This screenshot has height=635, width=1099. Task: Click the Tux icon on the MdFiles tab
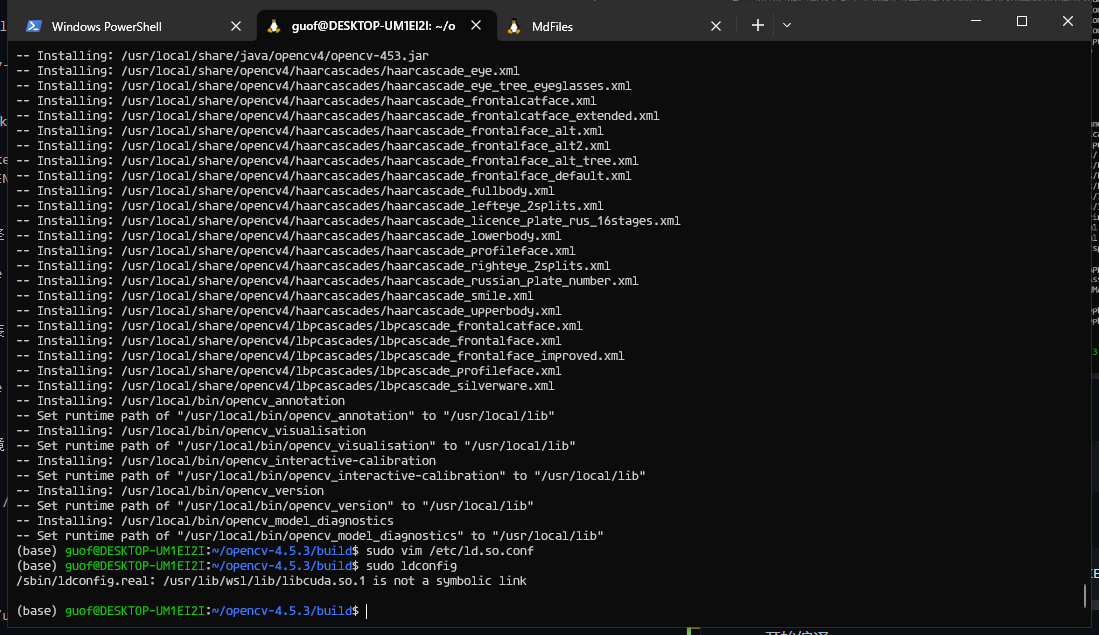(514, 26)
